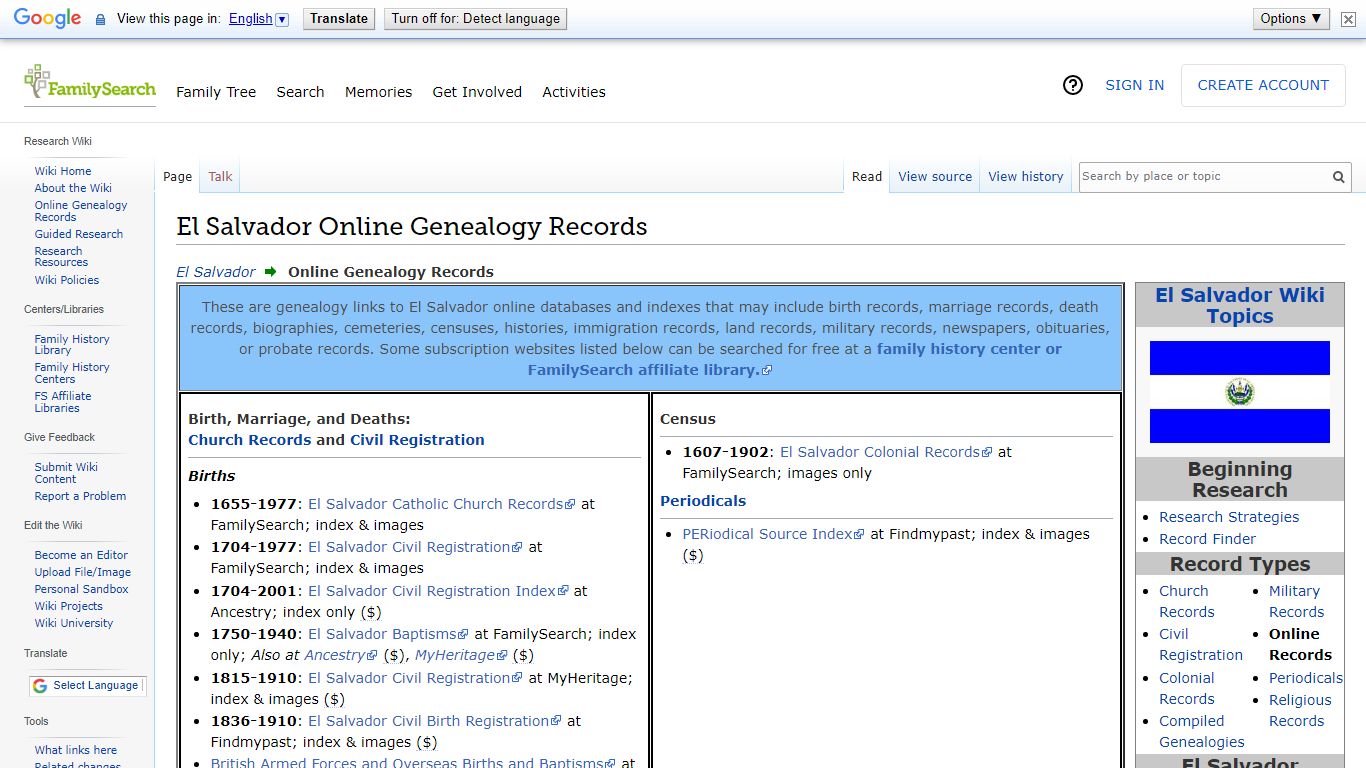The height and width of the screenshot is (768, 1366).
Task: Click Submit Wiki Content link
Action: point(66,473)
